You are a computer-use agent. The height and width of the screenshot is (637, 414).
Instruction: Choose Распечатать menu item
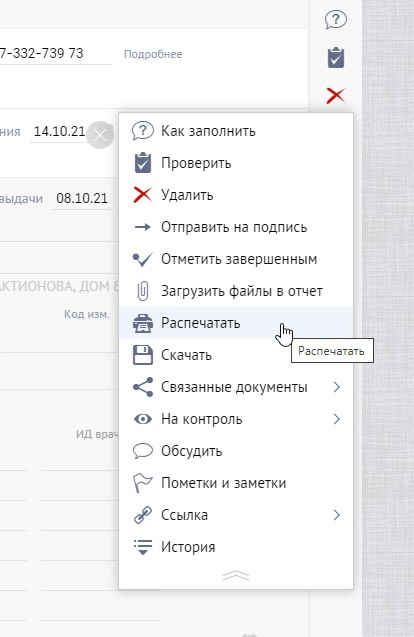[236, 323]
